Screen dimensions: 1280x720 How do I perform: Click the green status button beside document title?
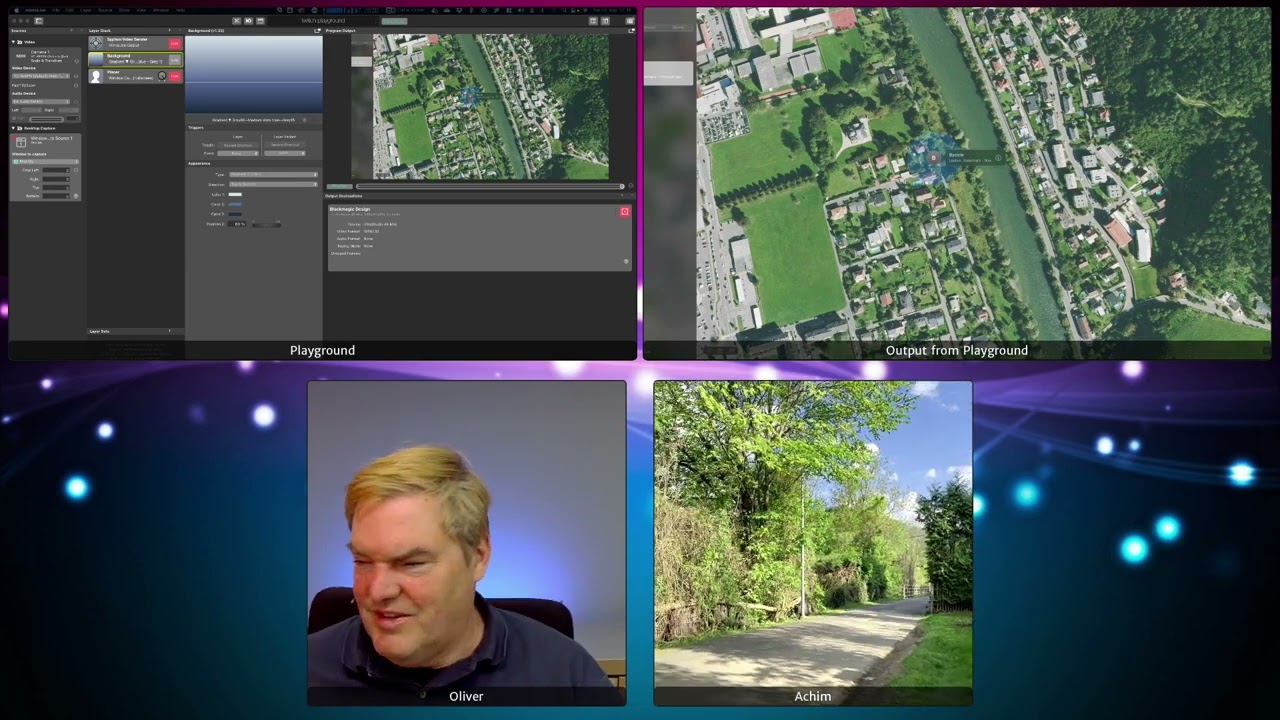(x=394, y=21)
